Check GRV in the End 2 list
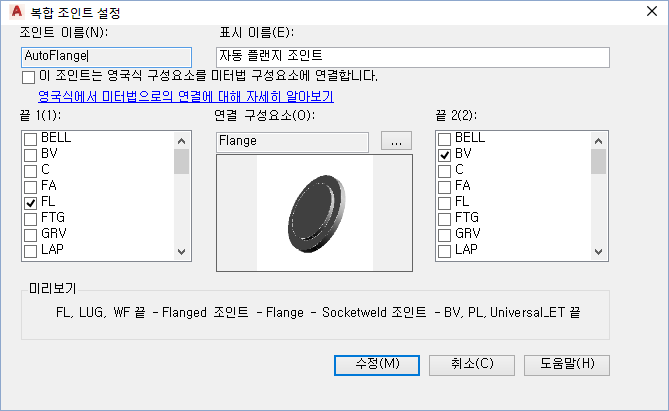The image size is (669, 411). [445, 233]
